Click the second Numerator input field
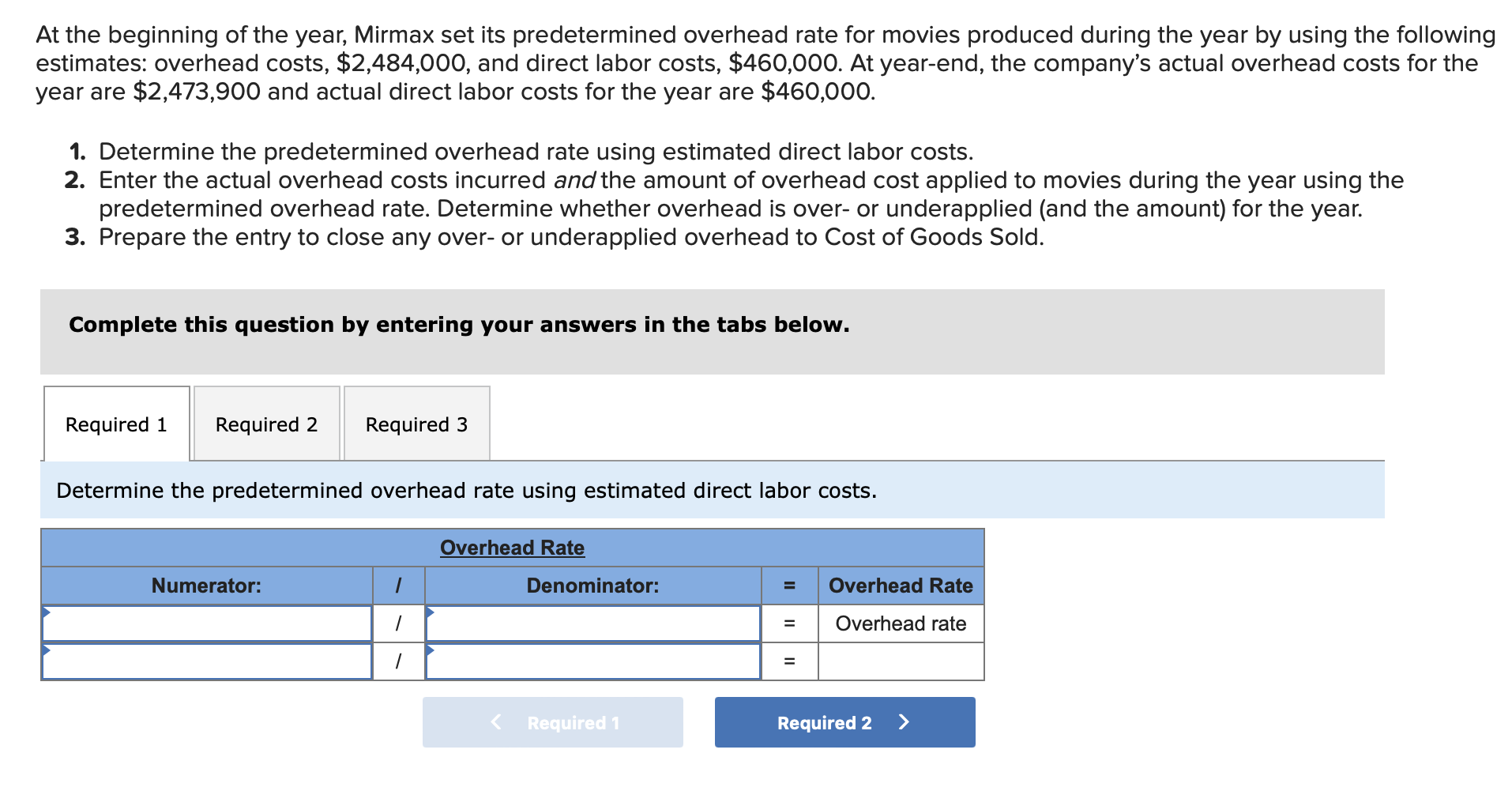This screenshot has height=806, width=1512. [207, 662]
